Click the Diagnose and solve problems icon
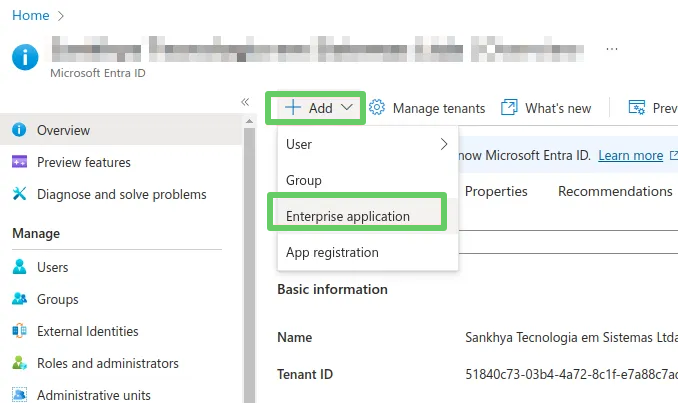This screenshot has width=678, height=403. 19,194
